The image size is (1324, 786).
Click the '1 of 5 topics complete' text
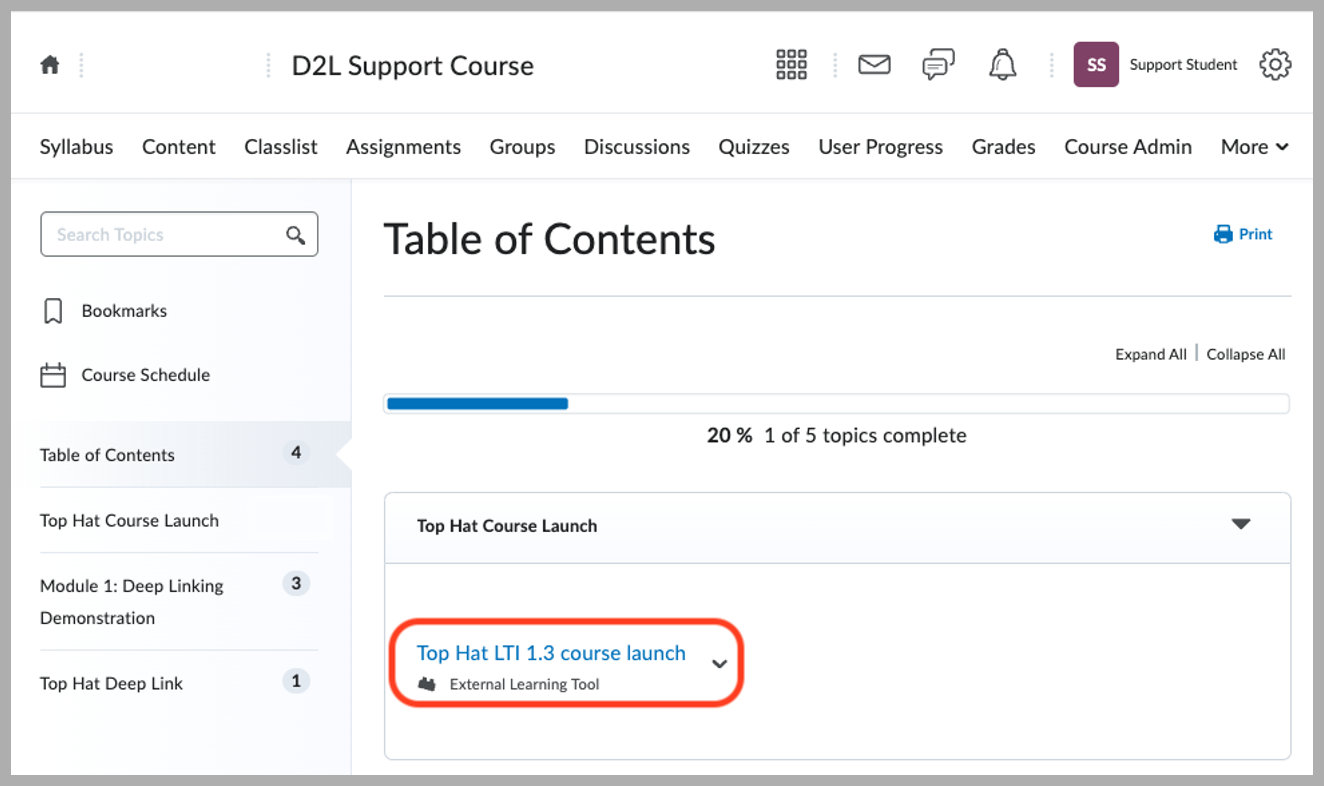click(x=865, y=436)
